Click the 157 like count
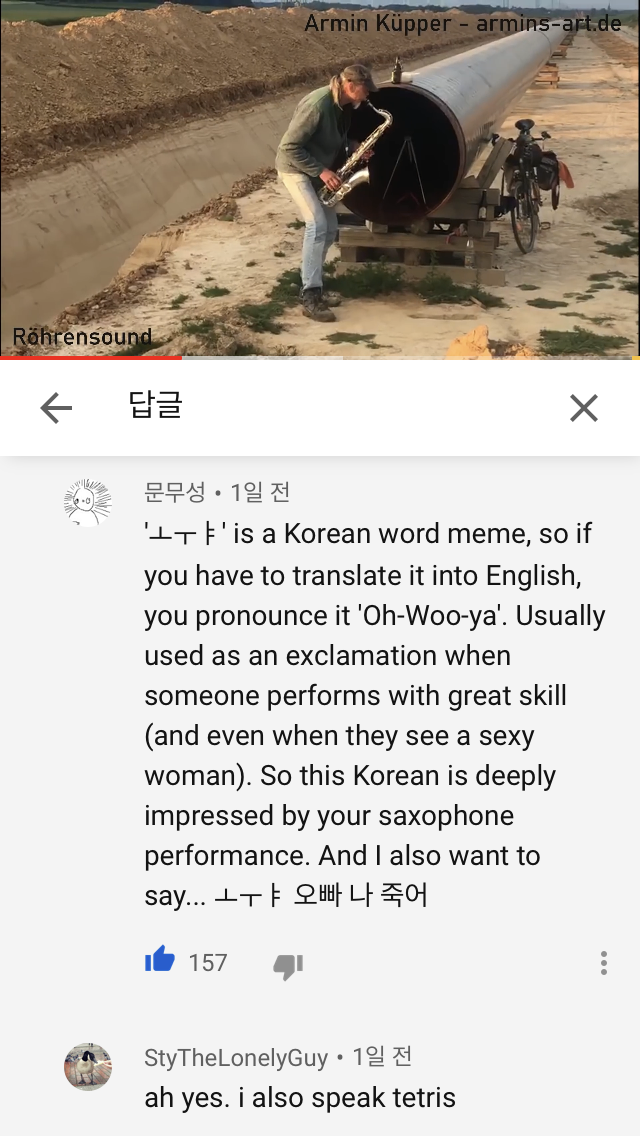Image resolution: width=640 pixels, height=1136 pixels. click(x=208, y=963)
